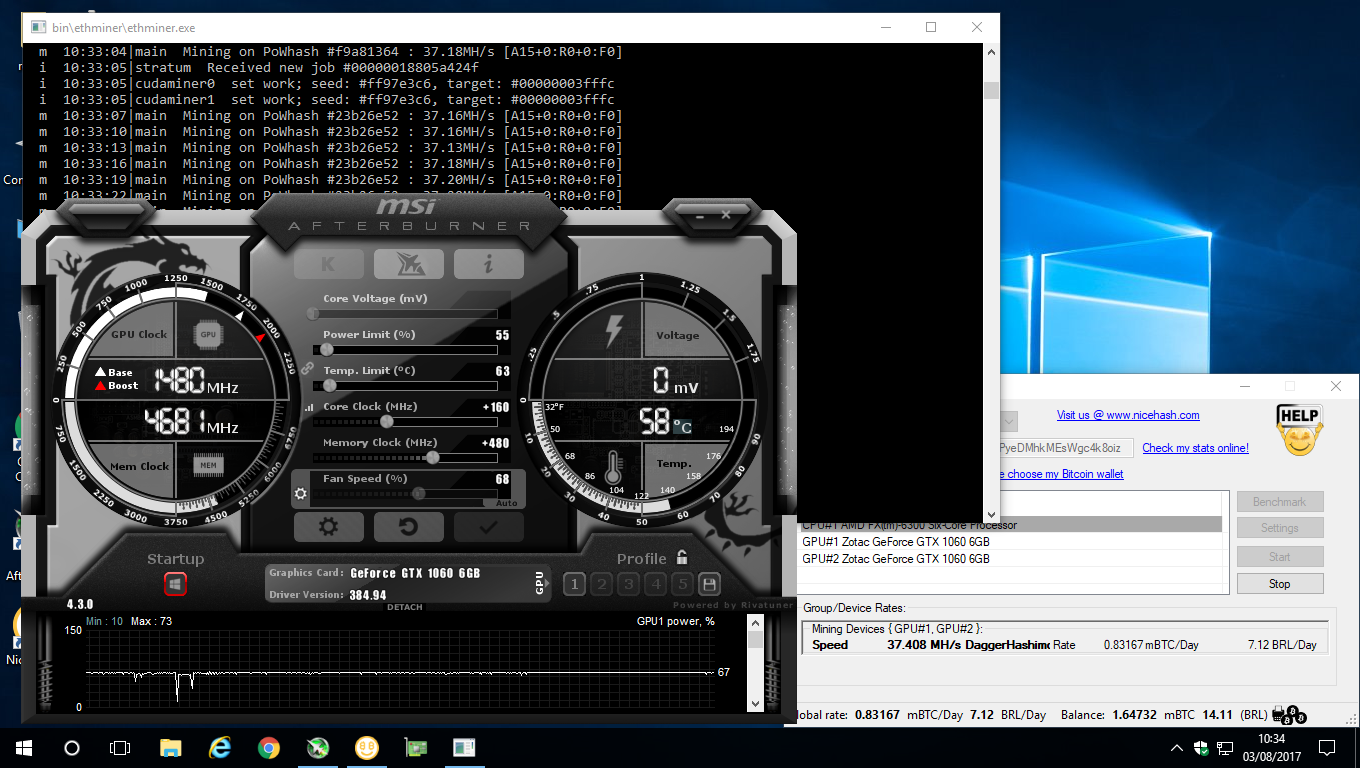This screenshot has height=768, width=1360.
Task: Click the Bitcoin address input field
Action: point(1066,448)
